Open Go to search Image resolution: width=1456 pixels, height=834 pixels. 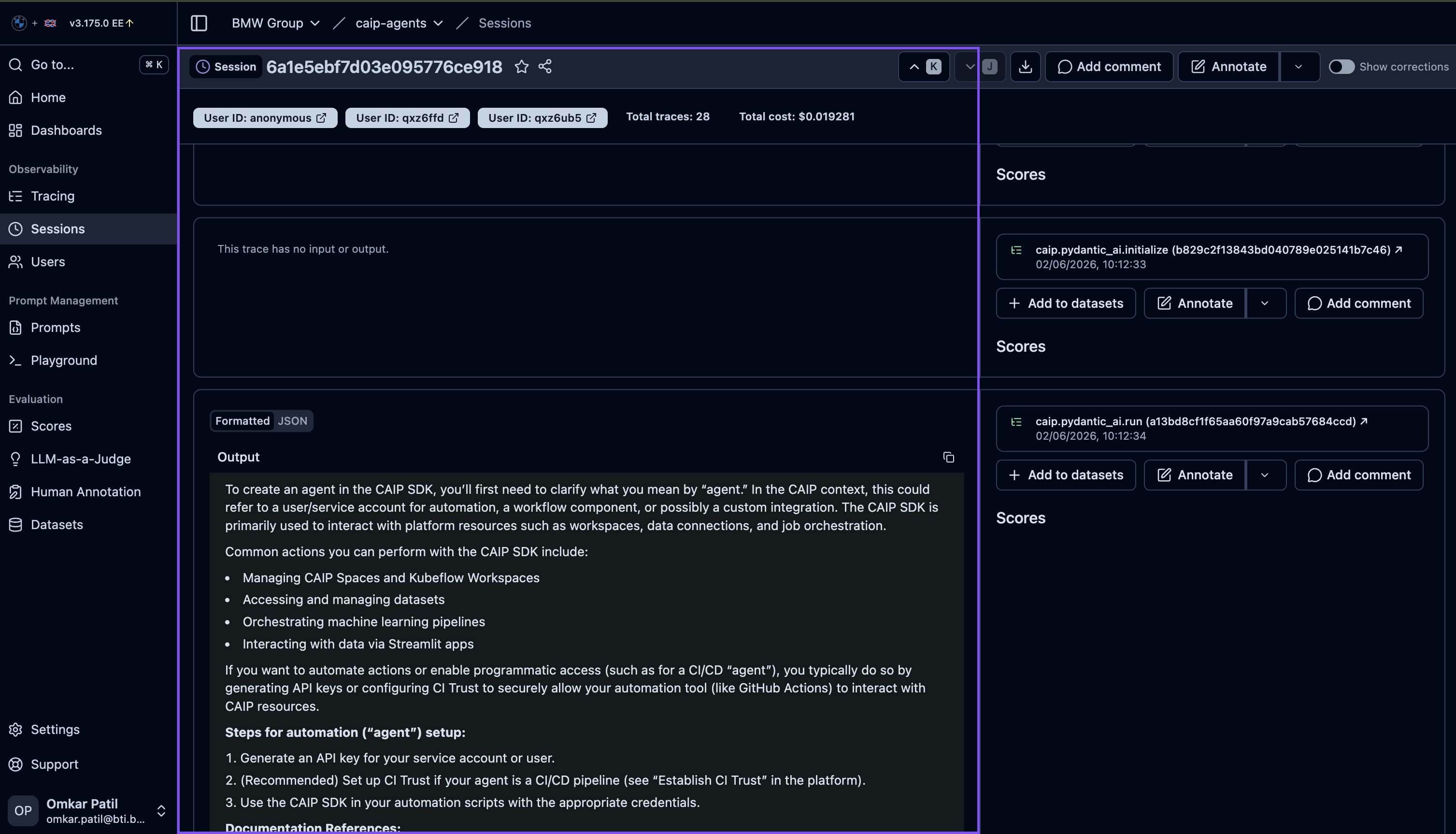click(x=88, y=65)
